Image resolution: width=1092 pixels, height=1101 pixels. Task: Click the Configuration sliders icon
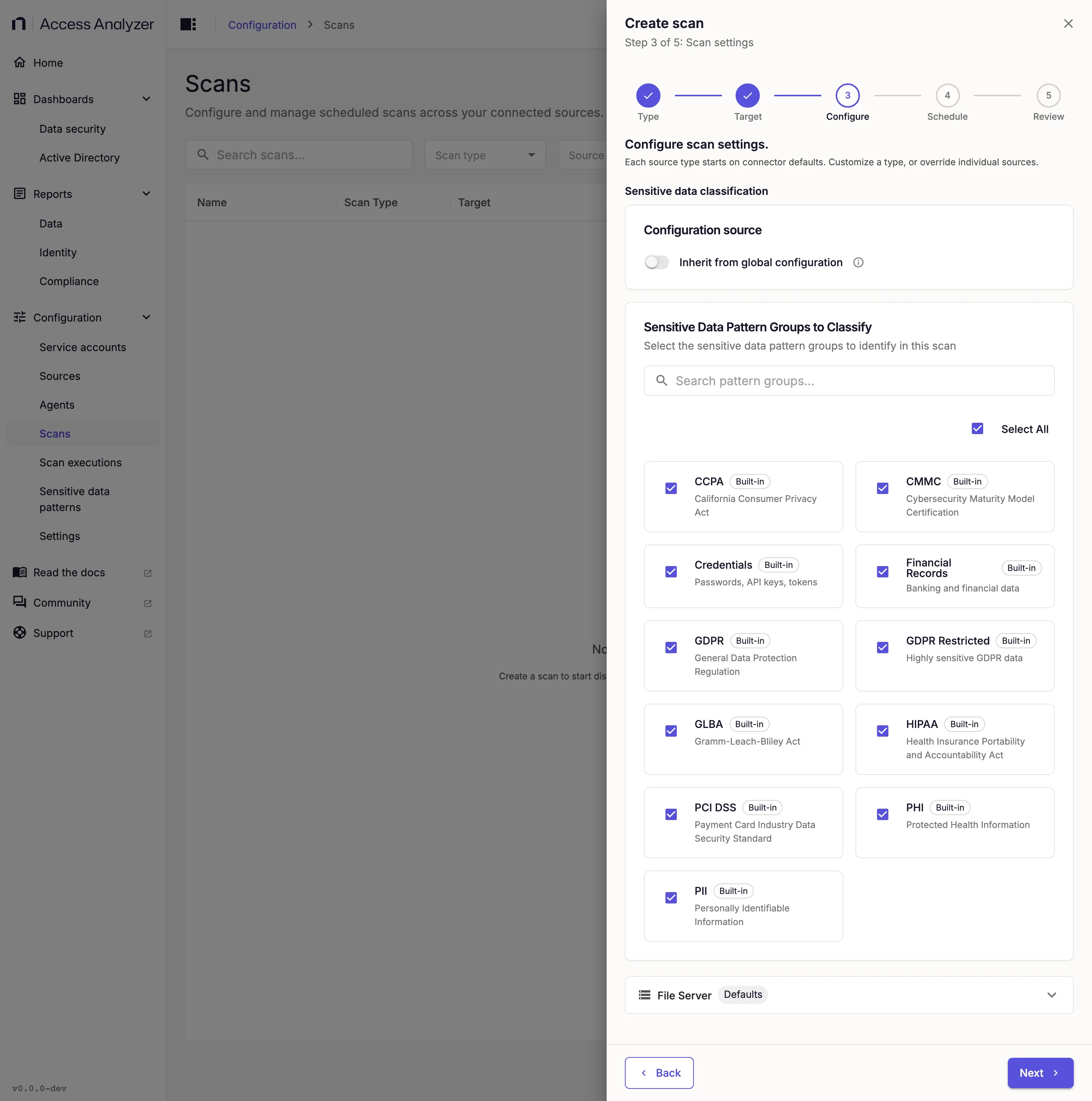pyautogui.click(x=19, y=317)
